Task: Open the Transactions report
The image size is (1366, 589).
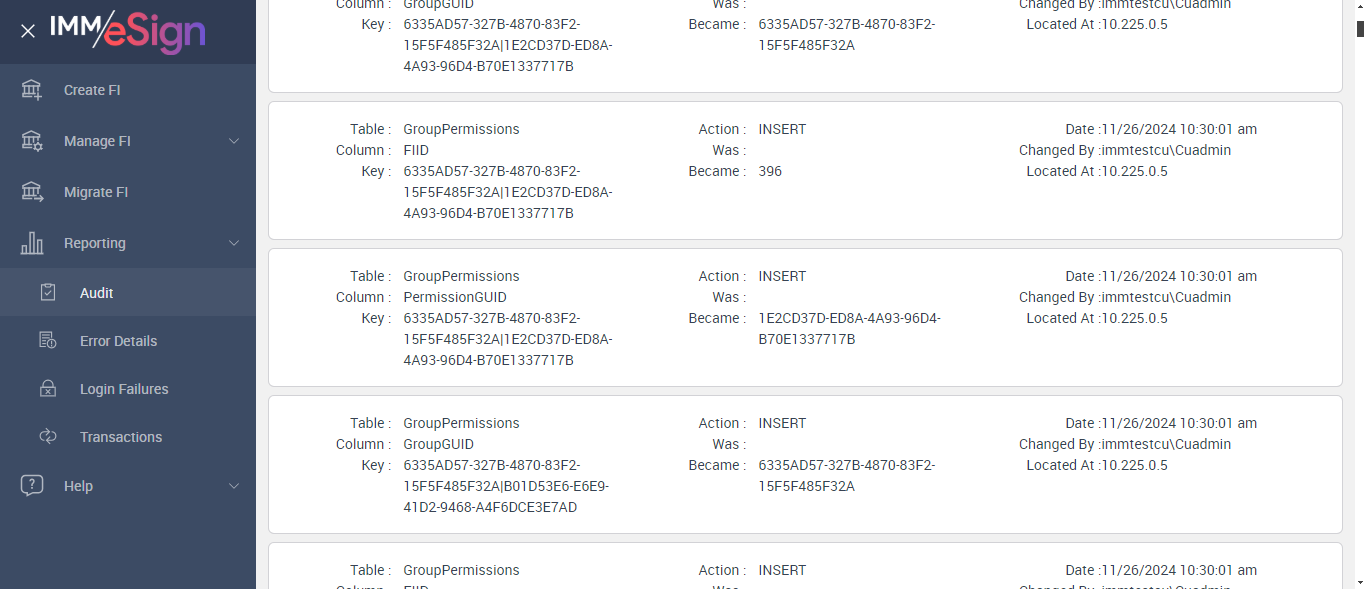Action: 121,437
